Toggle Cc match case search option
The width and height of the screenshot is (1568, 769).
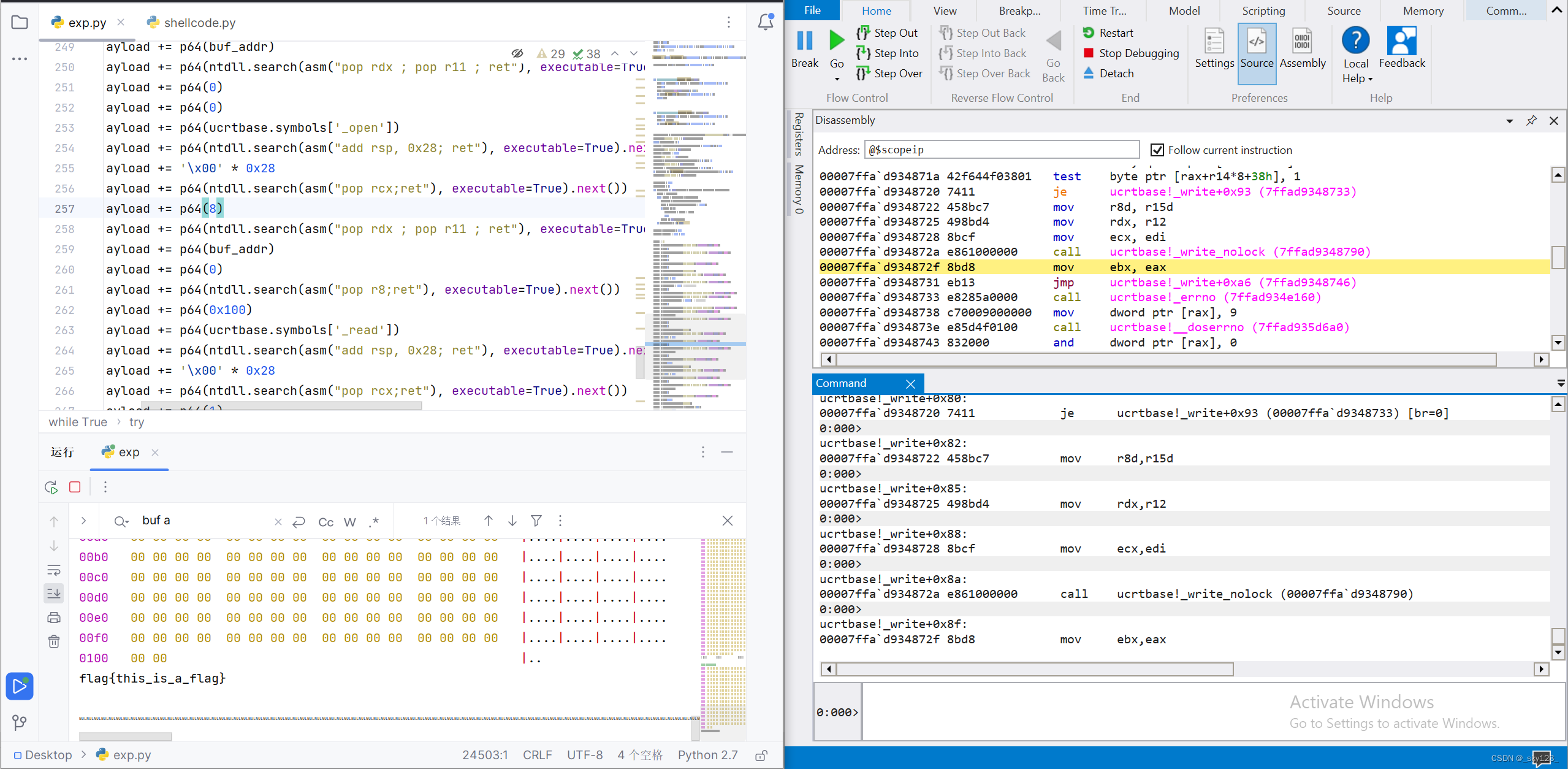325,521
